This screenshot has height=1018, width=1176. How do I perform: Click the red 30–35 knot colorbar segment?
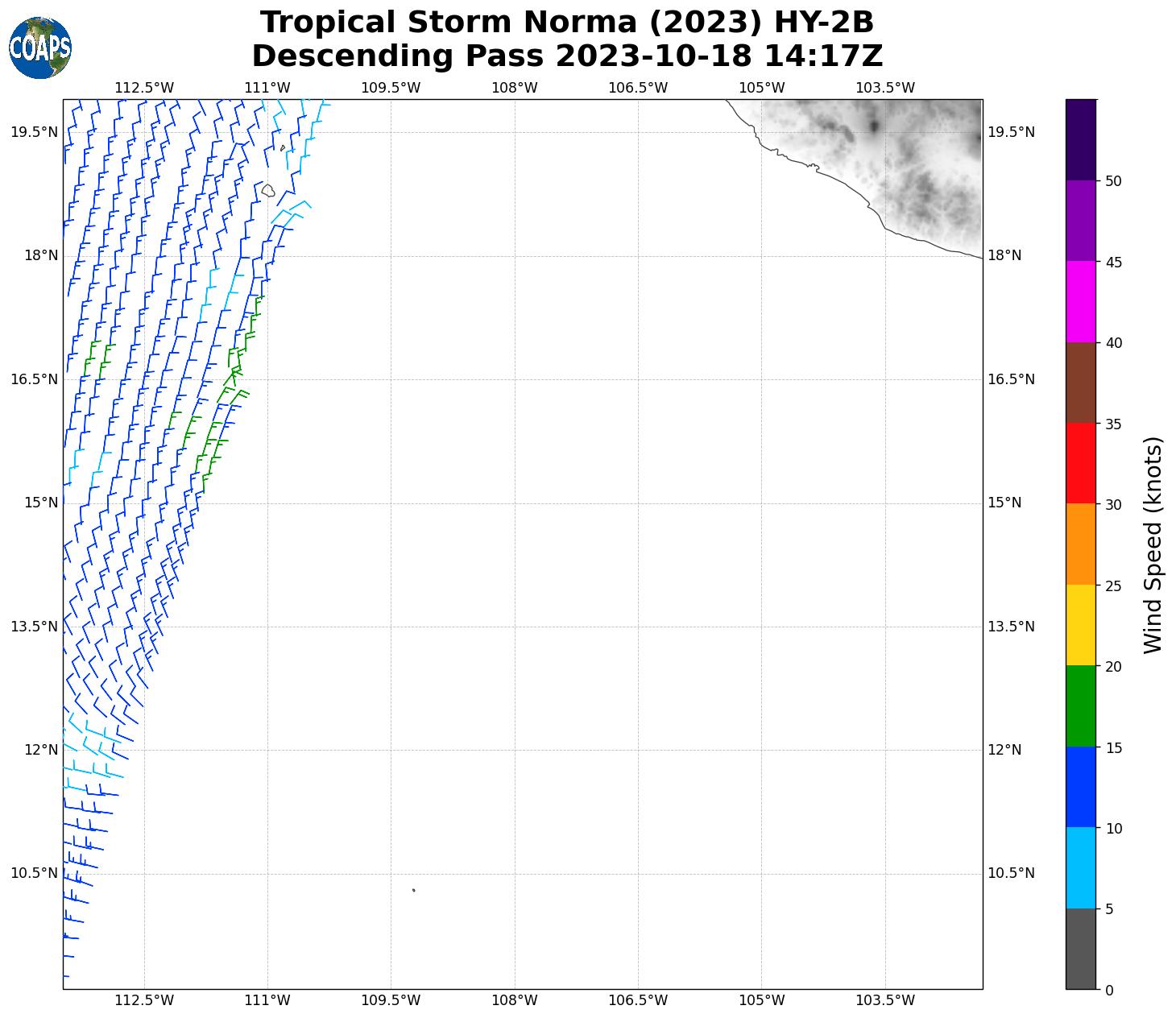1080,464
